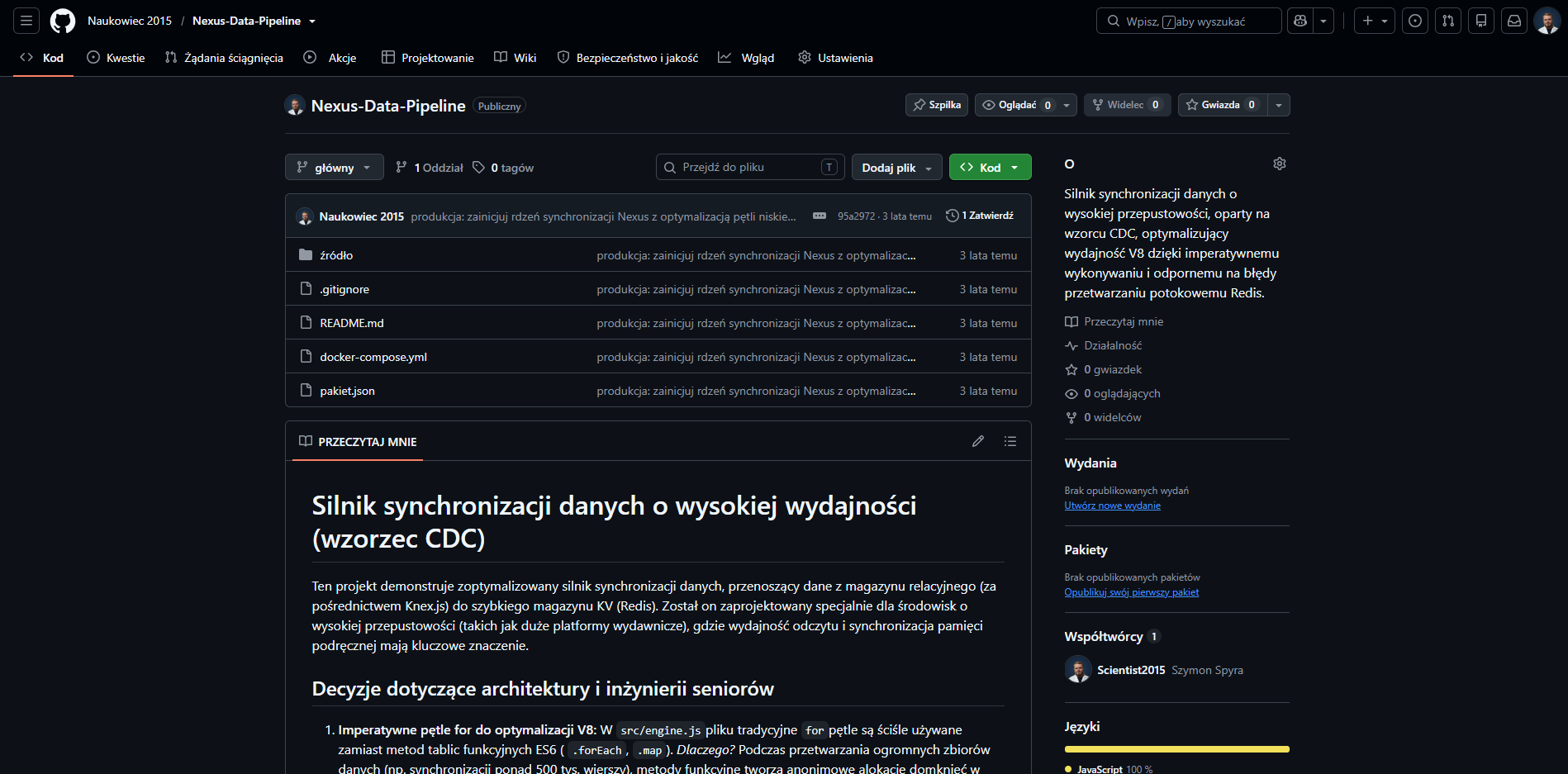
Task: Select the PRZECZYTAJ MNIE readme tab
Action: 358,442
